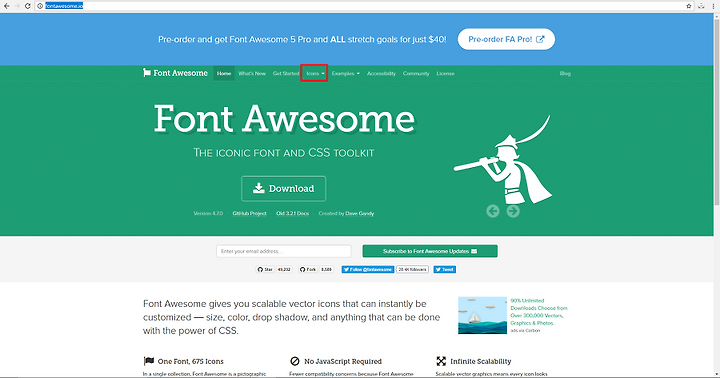Open the Get Started nav item
The image size is (720, 378).
(x=286, y=73)
